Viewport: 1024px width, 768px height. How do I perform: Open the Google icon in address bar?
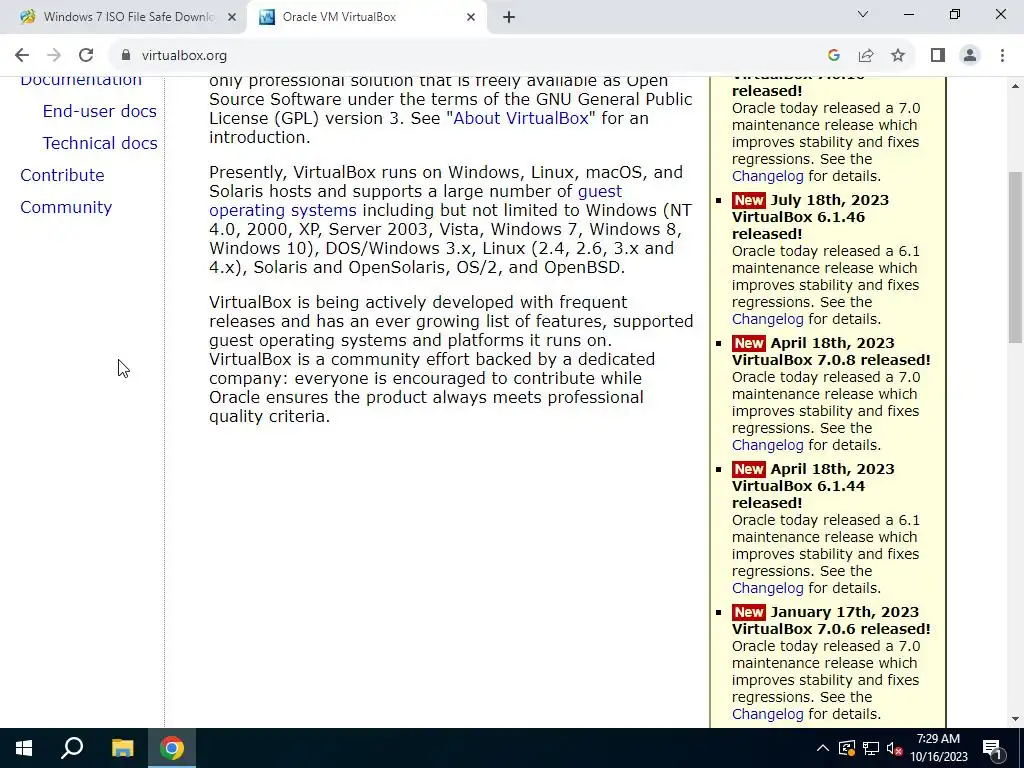coord(833,56)
